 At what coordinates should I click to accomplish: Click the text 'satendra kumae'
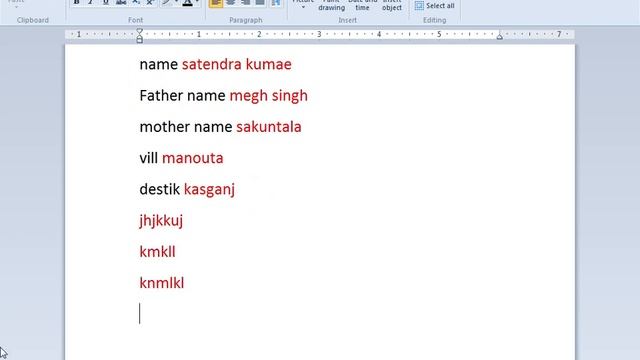point(237,64)
